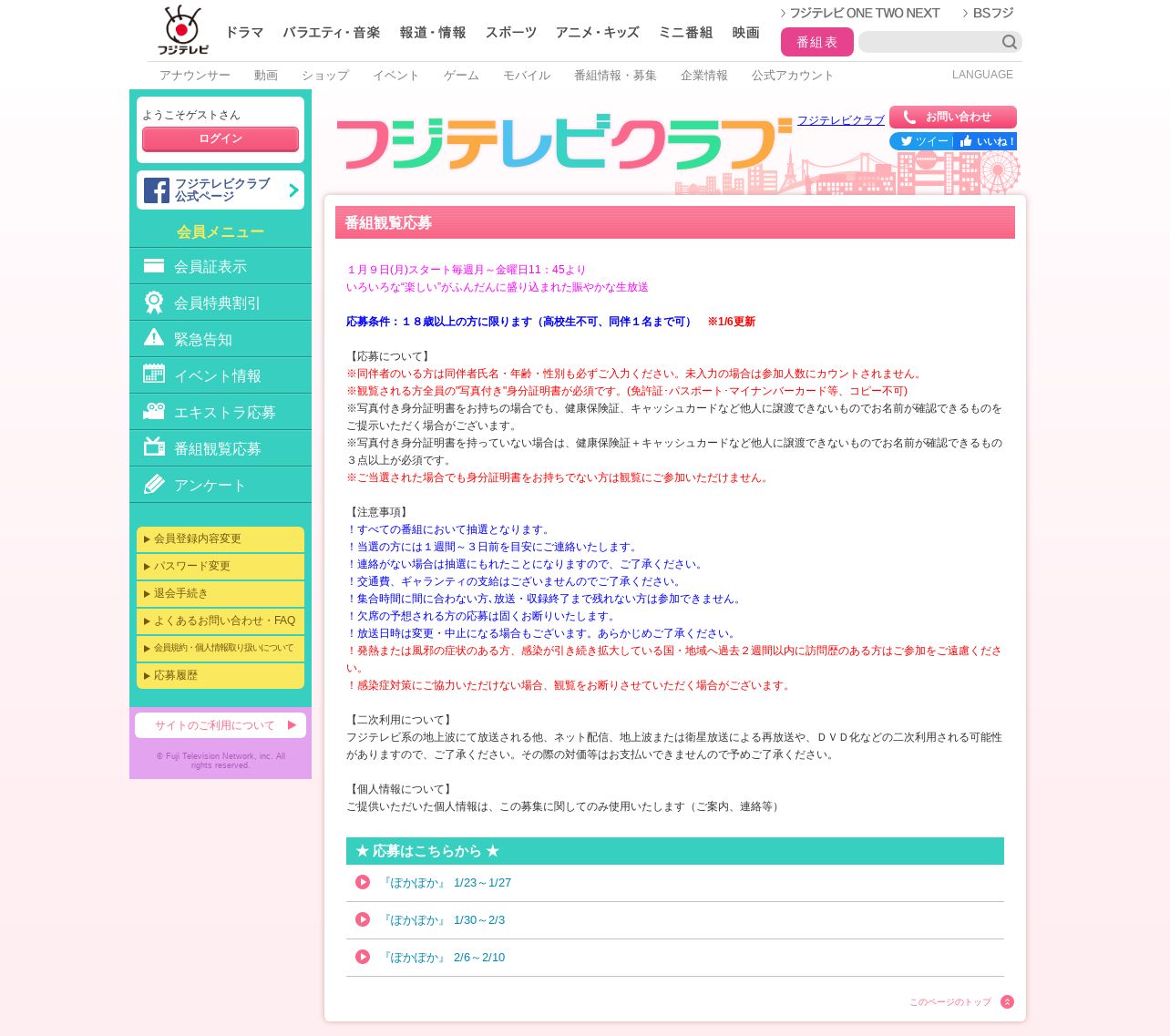Open 『ぽかぽか』 1/23～1/27 application link
The width and height of the screenshot is (1170, 1036).
(446, 883)
